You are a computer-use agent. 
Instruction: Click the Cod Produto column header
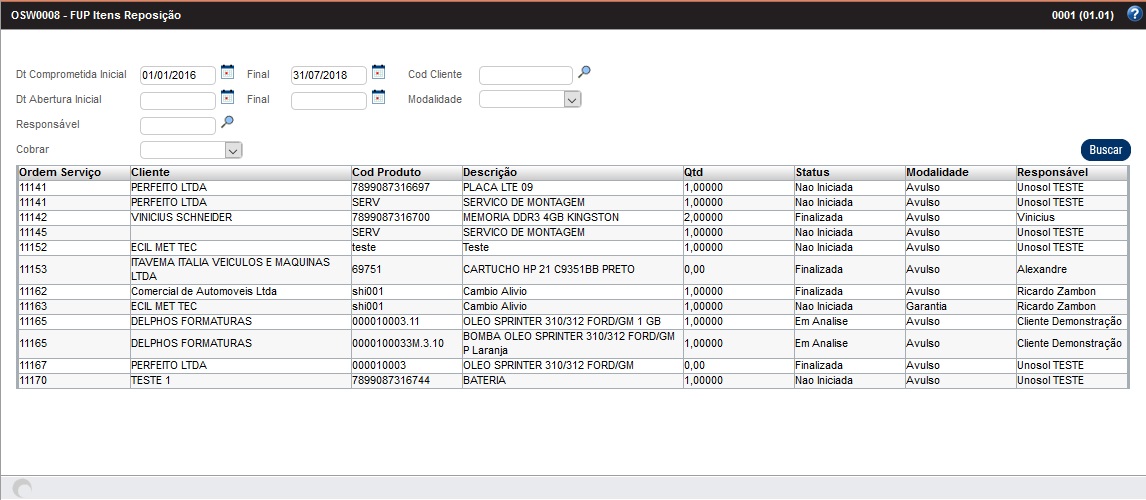tap(386, 172)
